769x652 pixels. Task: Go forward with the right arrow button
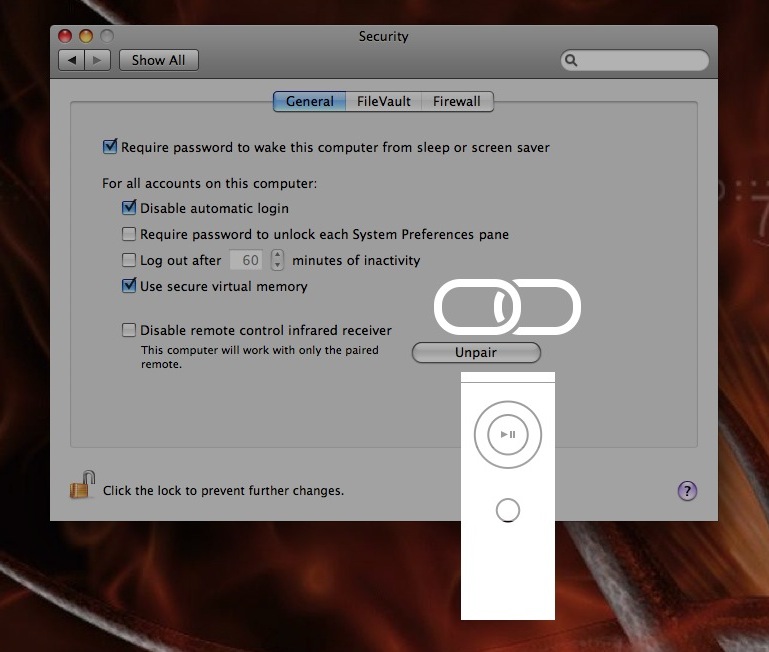97,60
